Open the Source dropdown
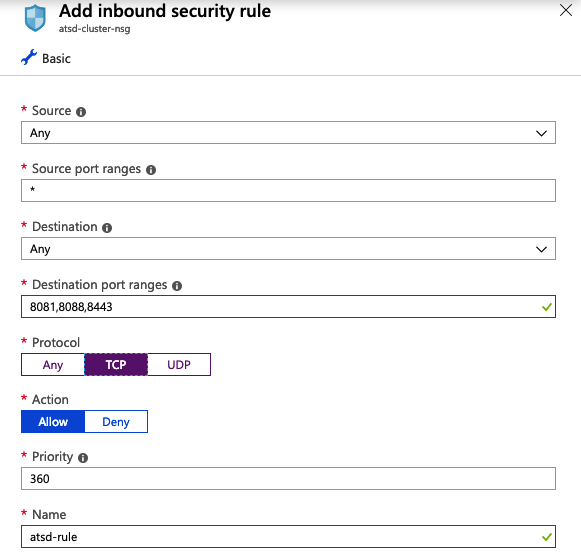Screen dimensions: 581x559 click(288, 133)
